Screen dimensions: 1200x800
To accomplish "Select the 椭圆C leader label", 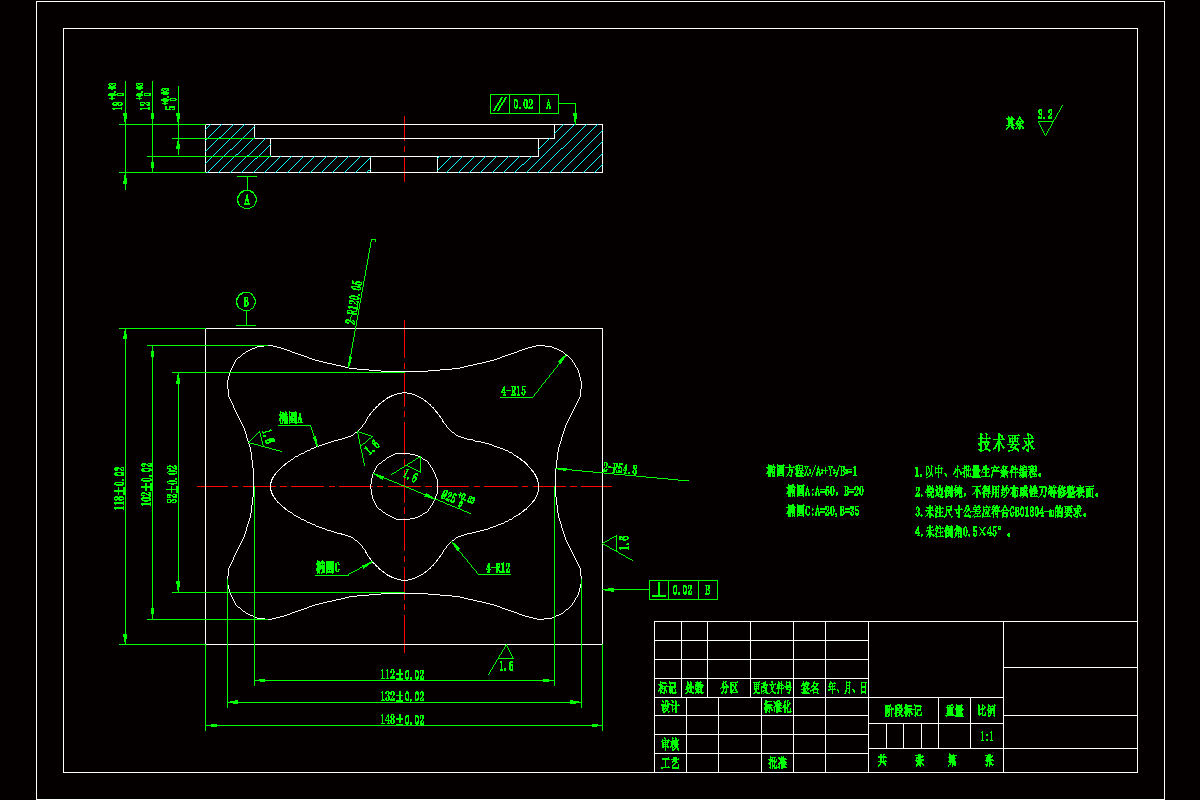I will click(328, 566).
